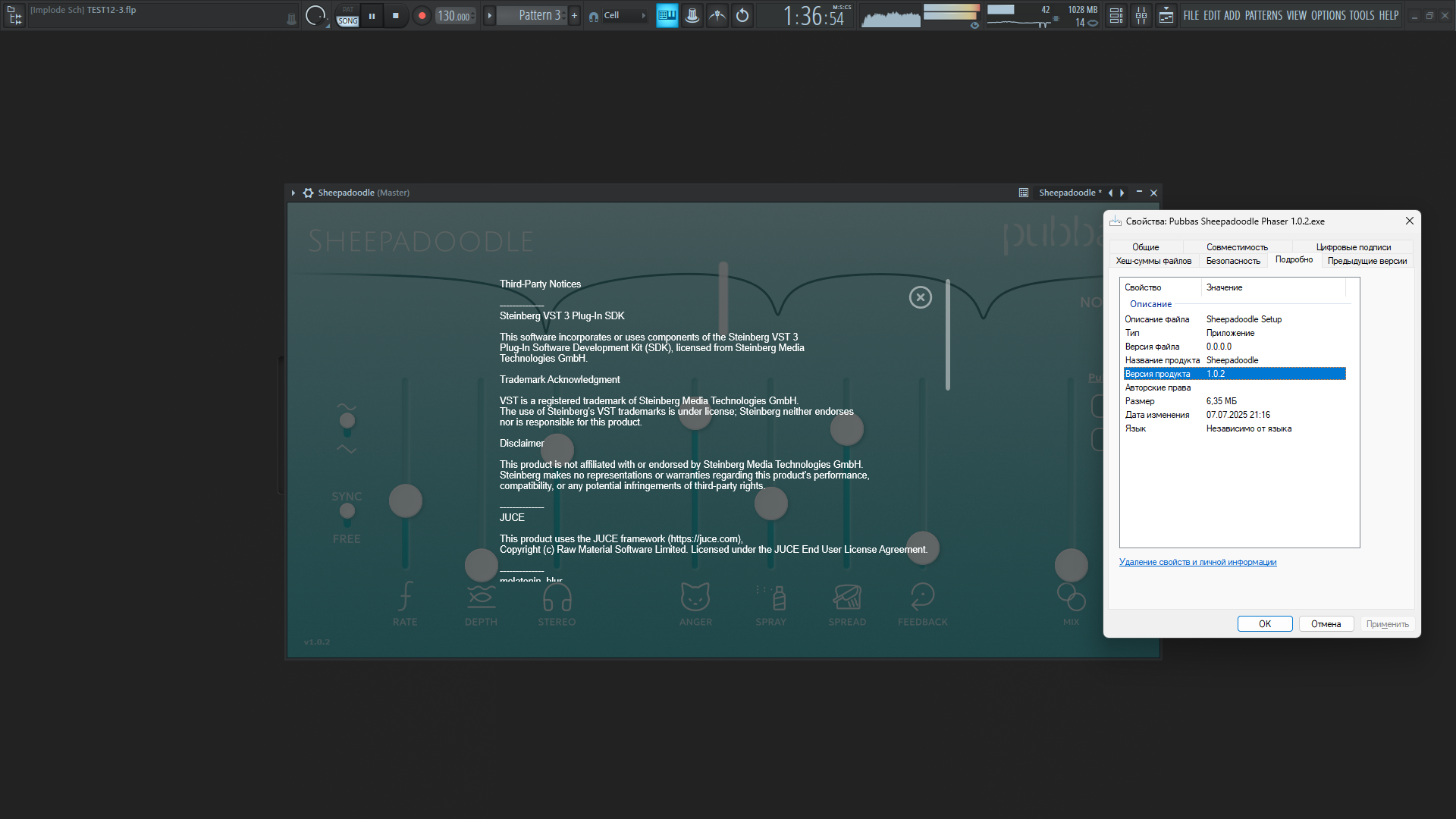The height and width of the screenshot is (819, 1456).
Task: Select next preset arrow in plugin title bar
Action: click(x=1122, y=193)
